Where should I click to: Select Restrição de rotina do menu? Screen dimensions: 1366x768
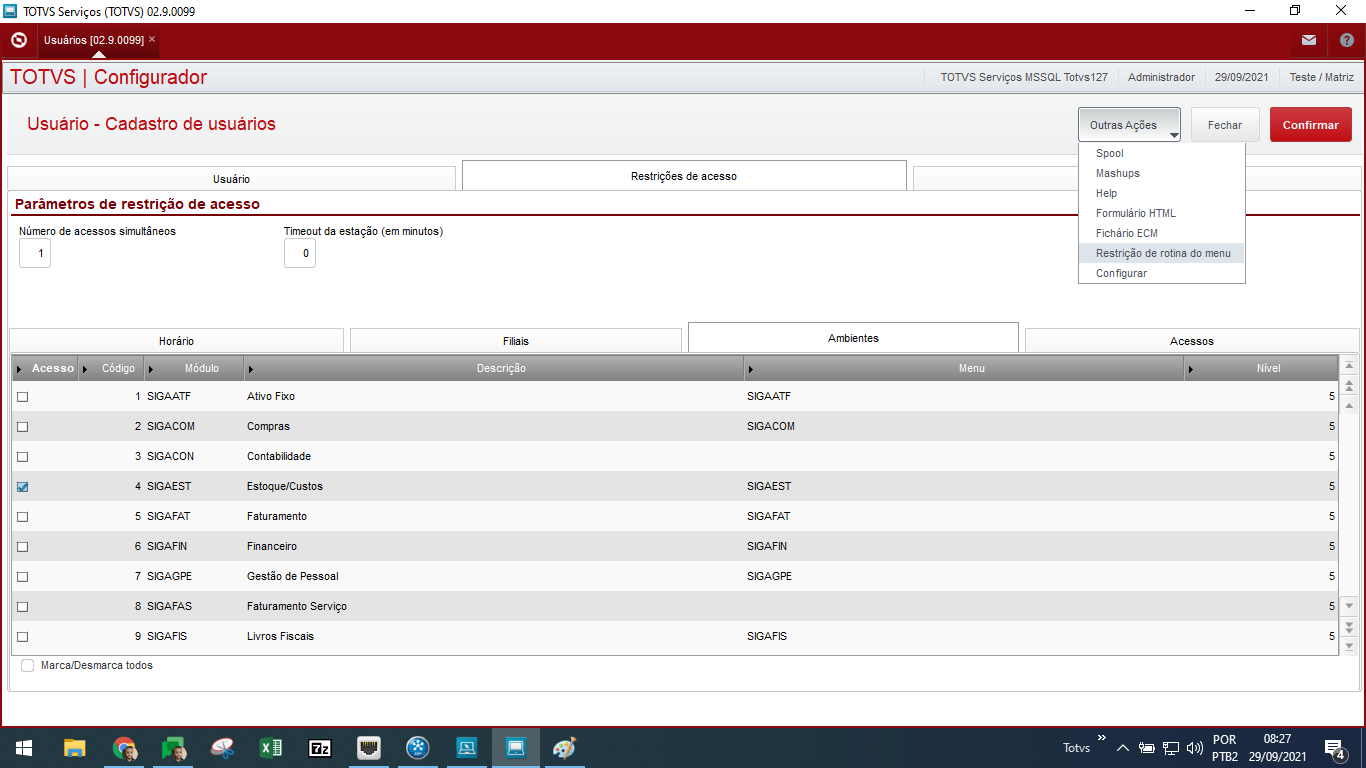(x=1162, y=253)
